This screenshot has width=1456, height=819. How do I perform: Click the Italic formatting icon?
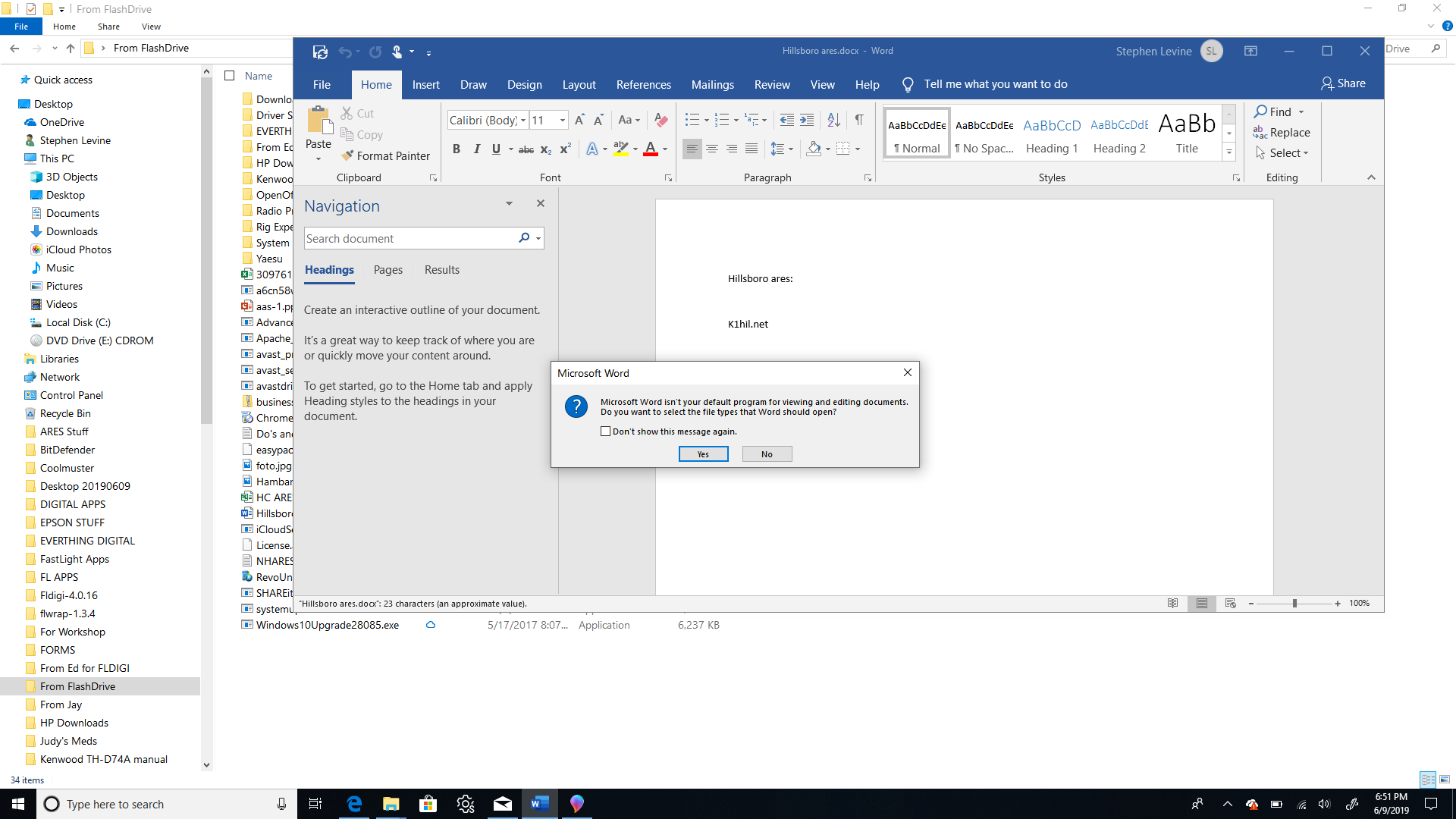(x=476, y=149)
